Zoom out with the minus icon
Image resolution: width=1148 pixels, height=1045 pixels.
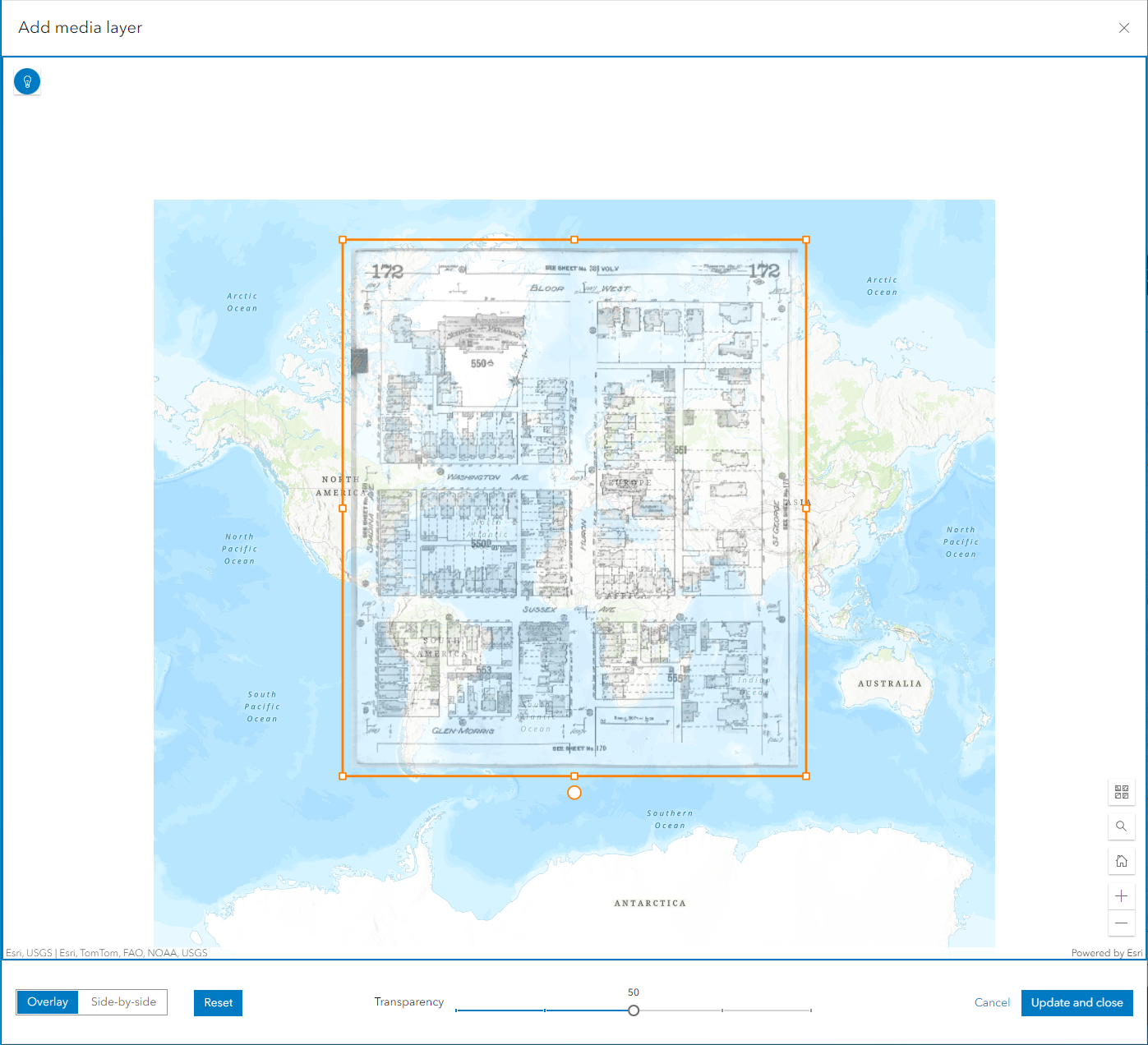pyautogui.click(x=1122, y=923)
